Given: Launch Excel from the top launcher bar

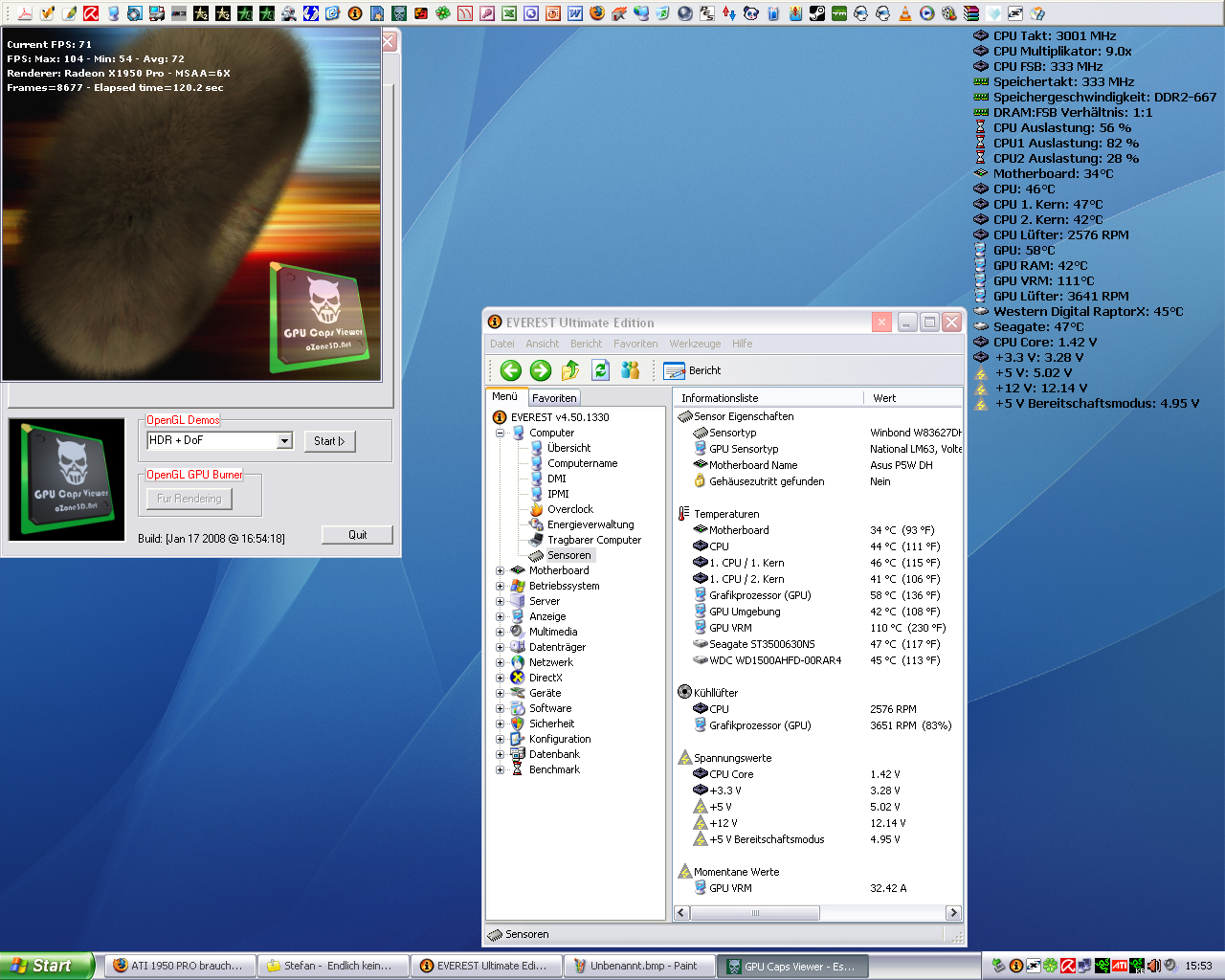Looking at the screenshot, I should click(509, 12).
